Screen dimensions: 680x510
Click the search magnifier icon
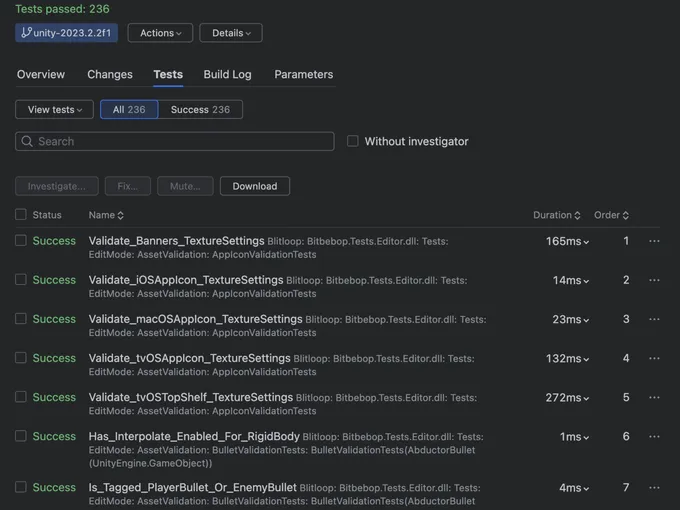click(27, 142)
